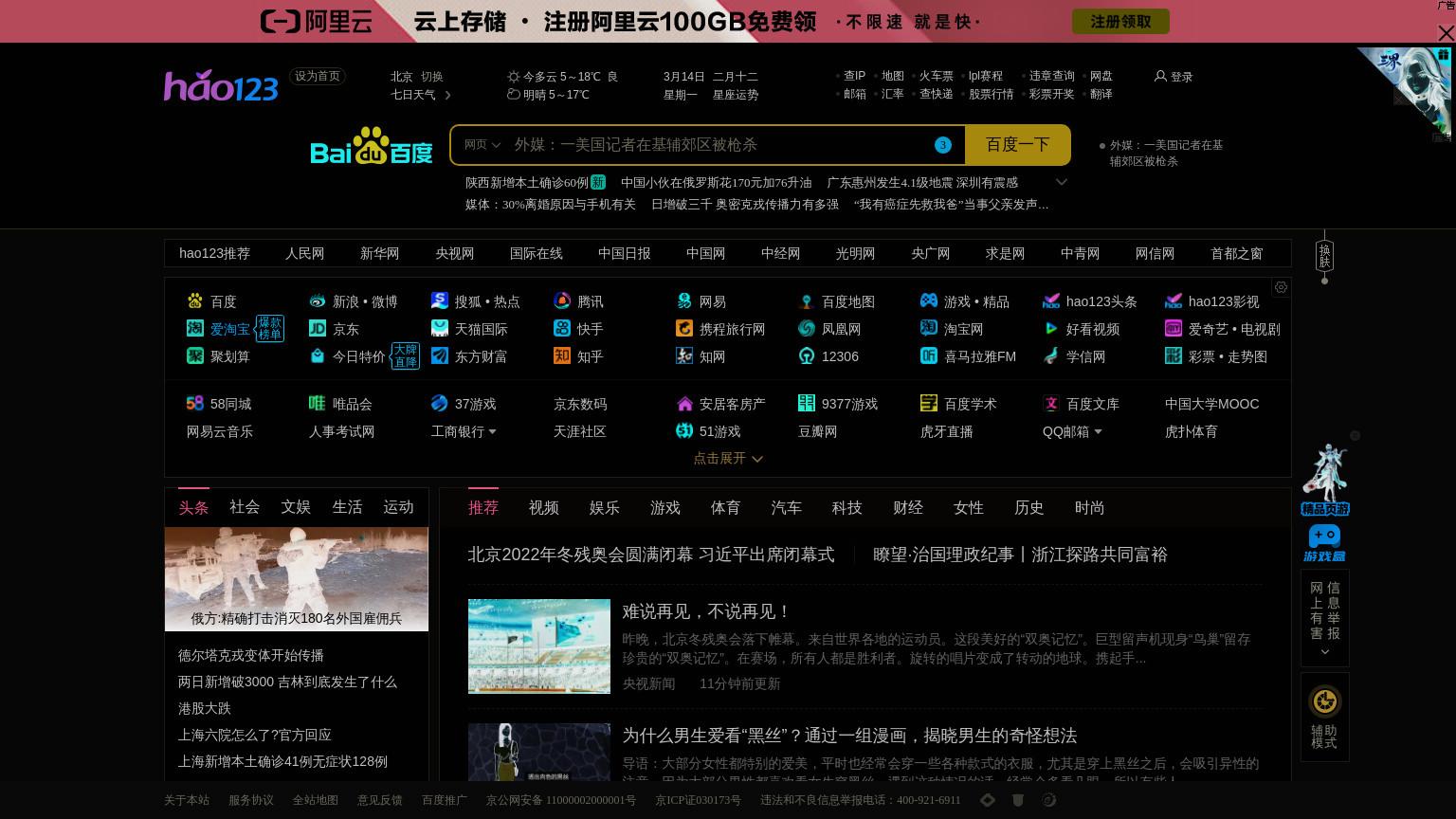Open the Anjuke house icon
Image resolution: width=1456 pixels, height=819 pixels.
click(x=684, y=404)
